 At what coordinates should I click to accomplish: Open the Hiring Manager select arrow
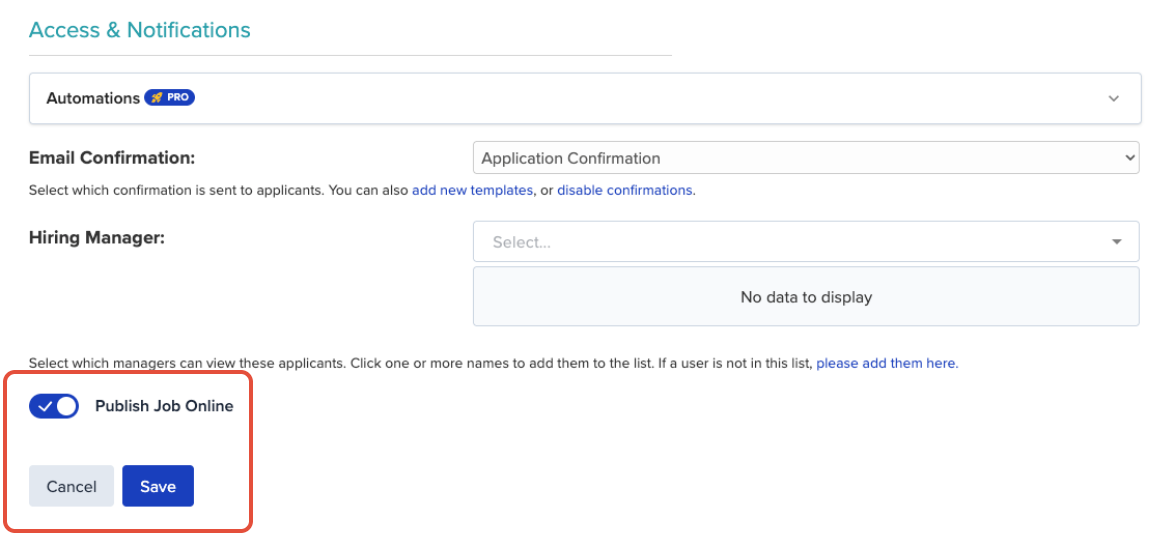[x=1117, y=242]
